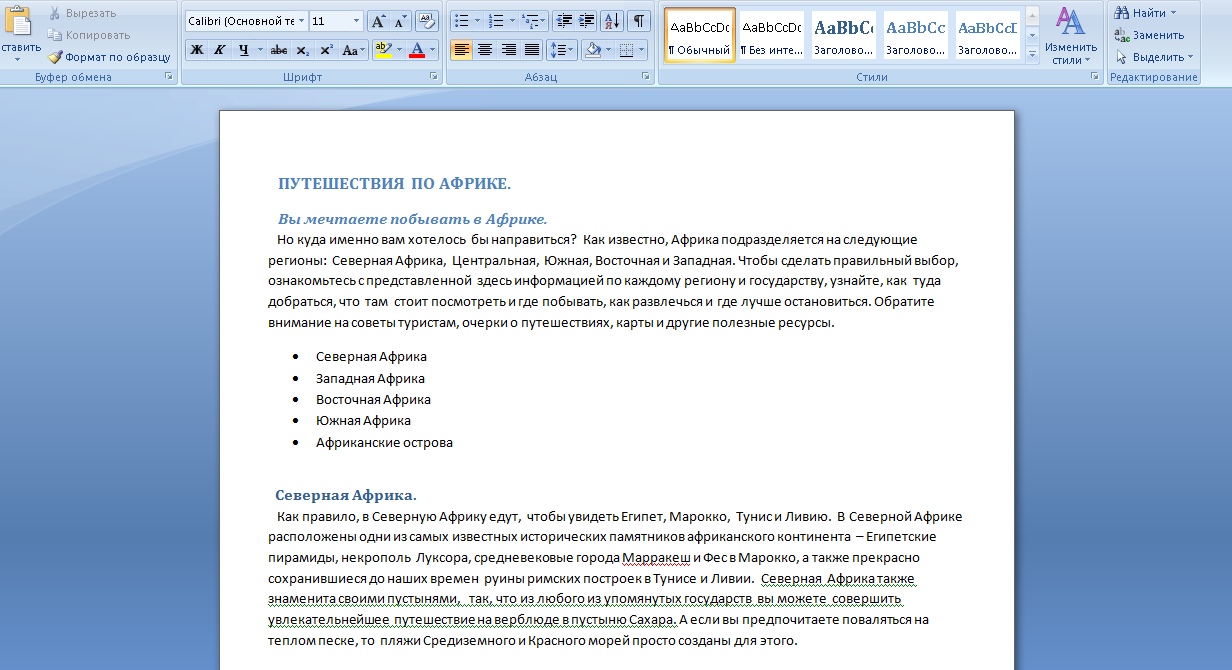Toggle italic formatting with К
This screenshot has height=670, width=1232.
221,49
